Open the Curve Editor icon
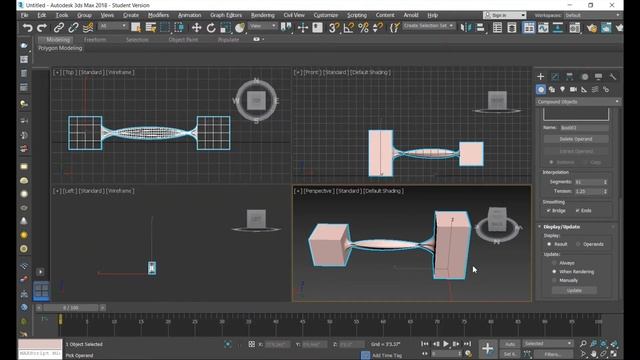640x360 pixels. (543, 27)
